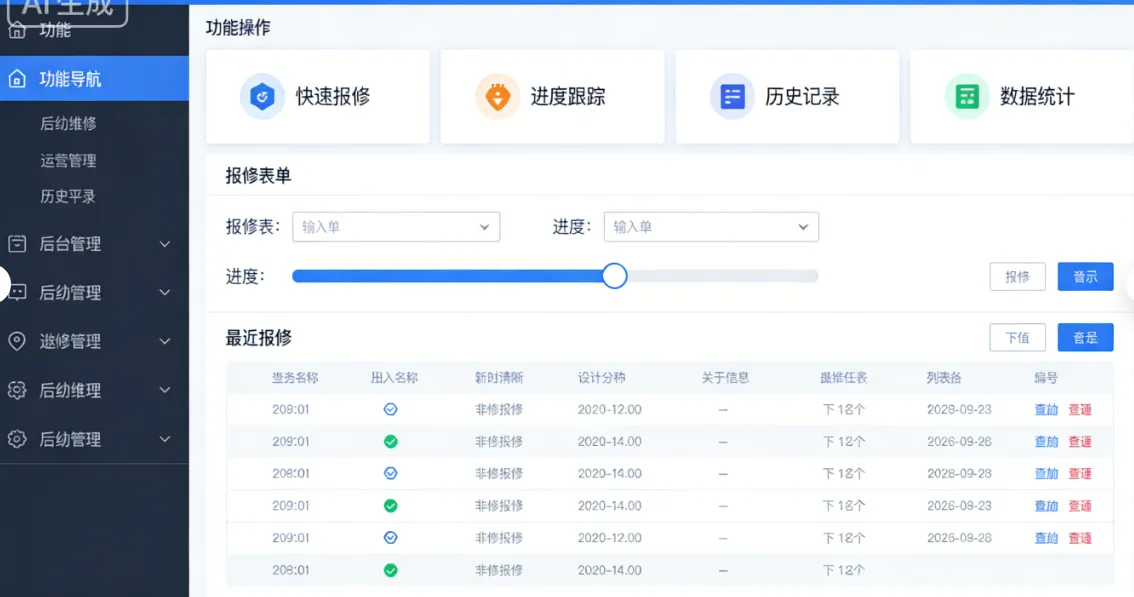Image resolution: width=1134 pixels, height=597 pixels.
Task: Open the 报修表 input dropdown
Action: pos(396,226)
